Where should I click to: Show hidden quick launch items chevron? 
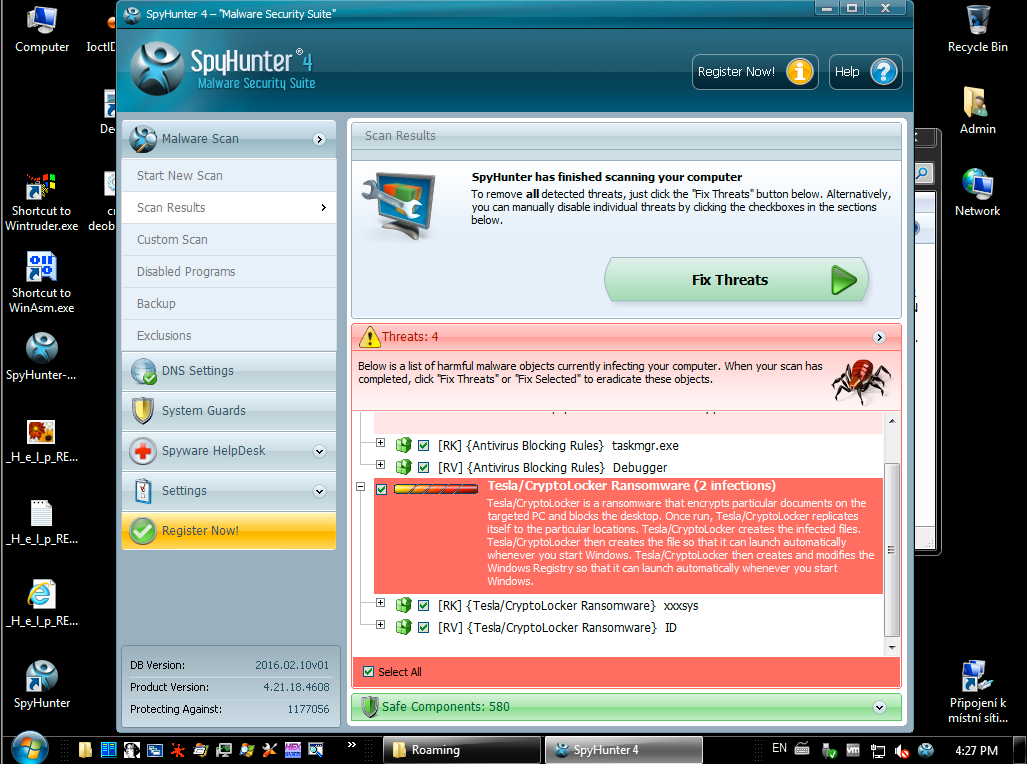pos(352,744)
